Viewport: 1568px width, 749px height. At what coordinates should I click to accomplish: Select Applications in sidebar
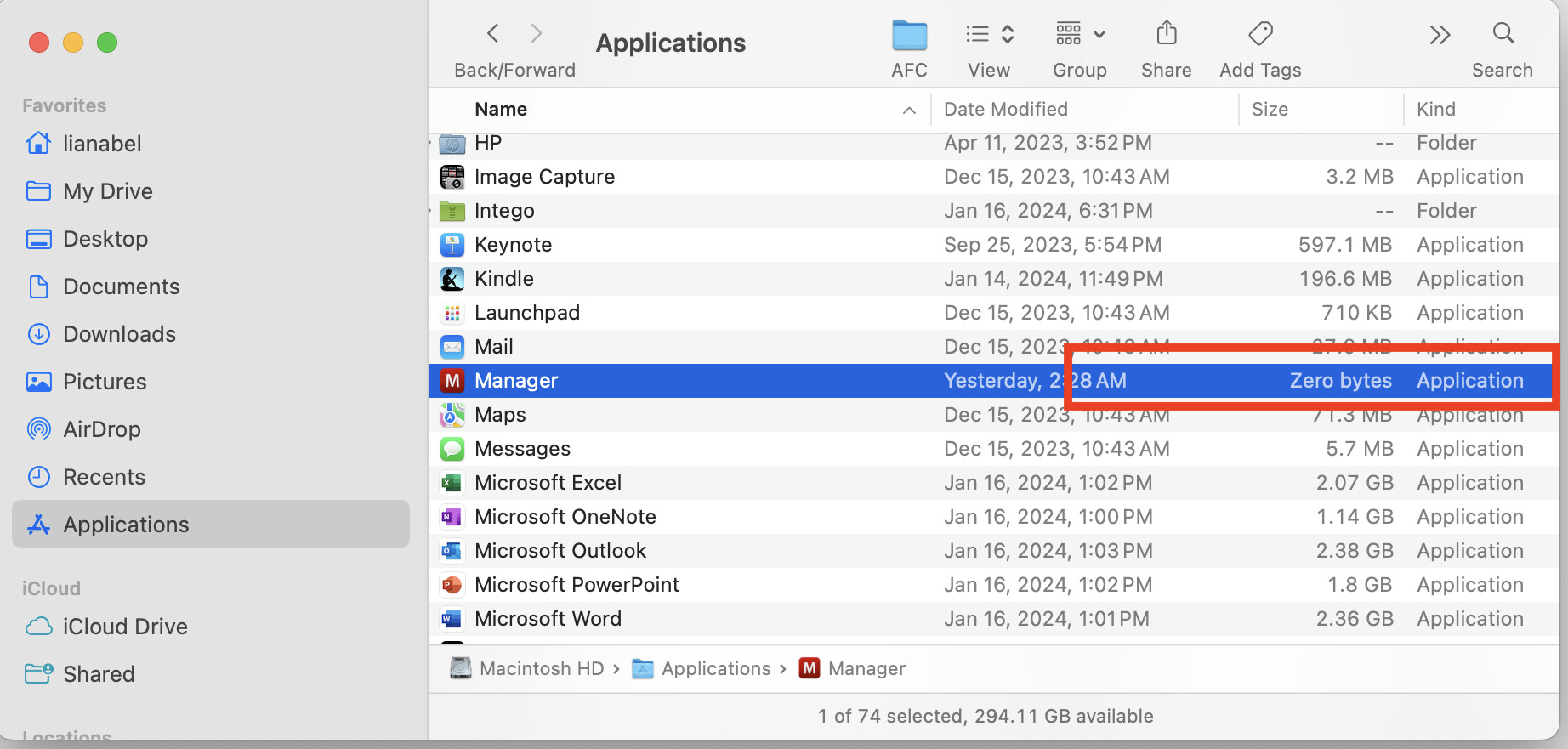point(211,525)
